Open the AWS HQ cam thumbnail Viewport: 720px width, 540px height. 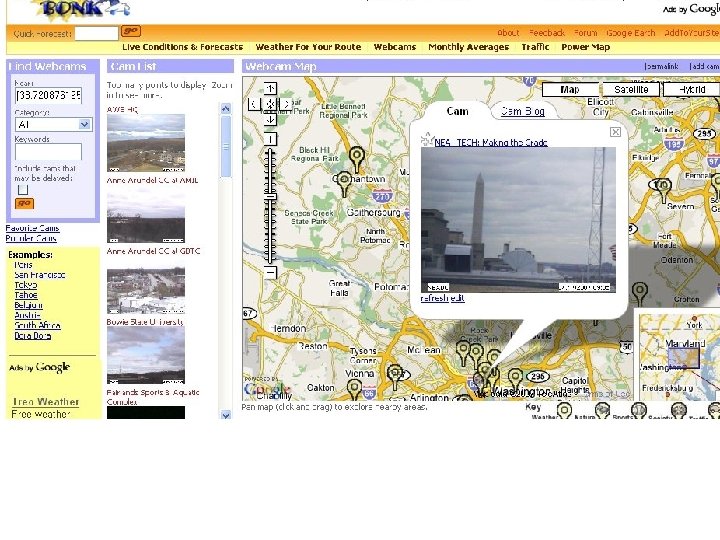point(146,143)
